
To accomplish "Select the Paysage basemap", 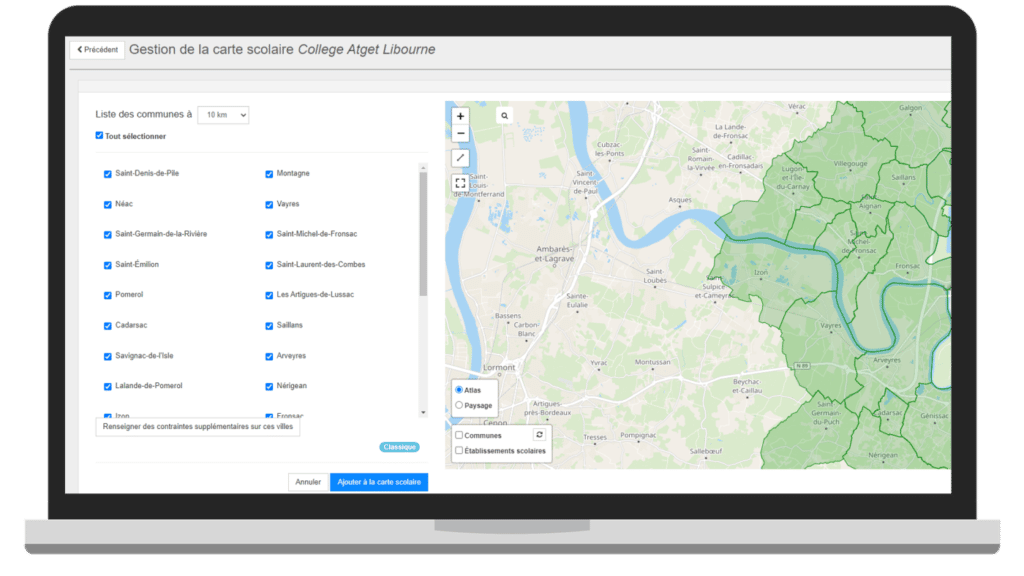I will pyautogui.click(x=459, y=406).
